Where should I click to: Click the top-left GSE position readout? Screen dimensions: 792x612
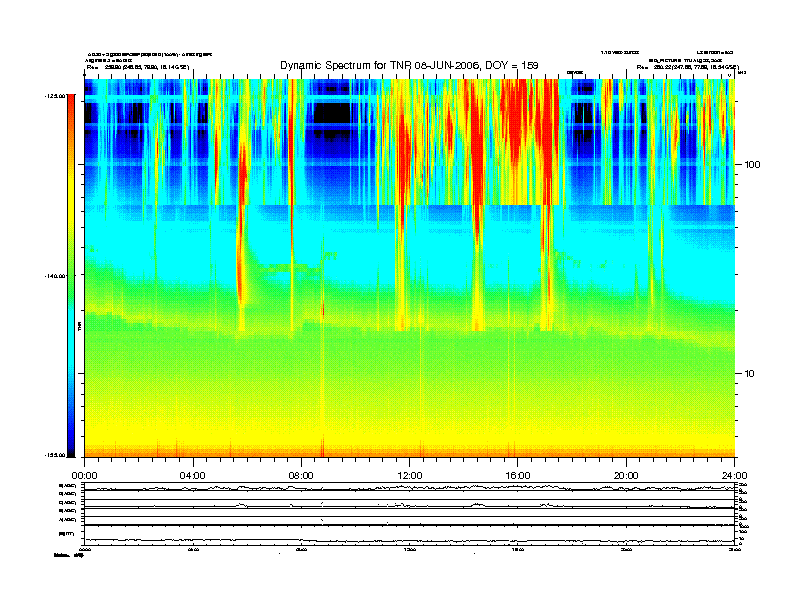coord(137,67)
